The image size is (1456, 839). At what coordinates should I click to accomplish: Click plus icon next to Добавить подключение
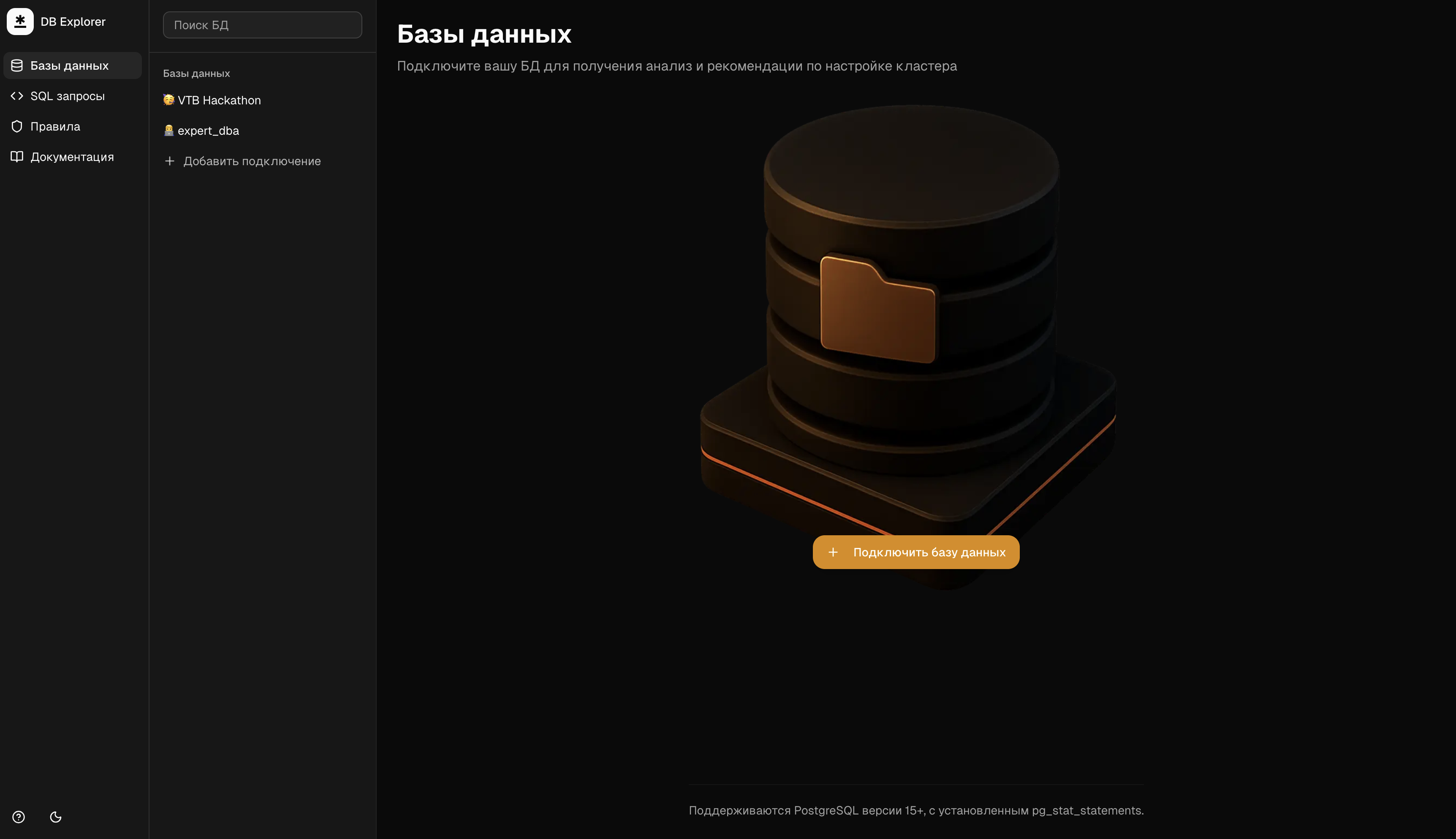(169, 161)
